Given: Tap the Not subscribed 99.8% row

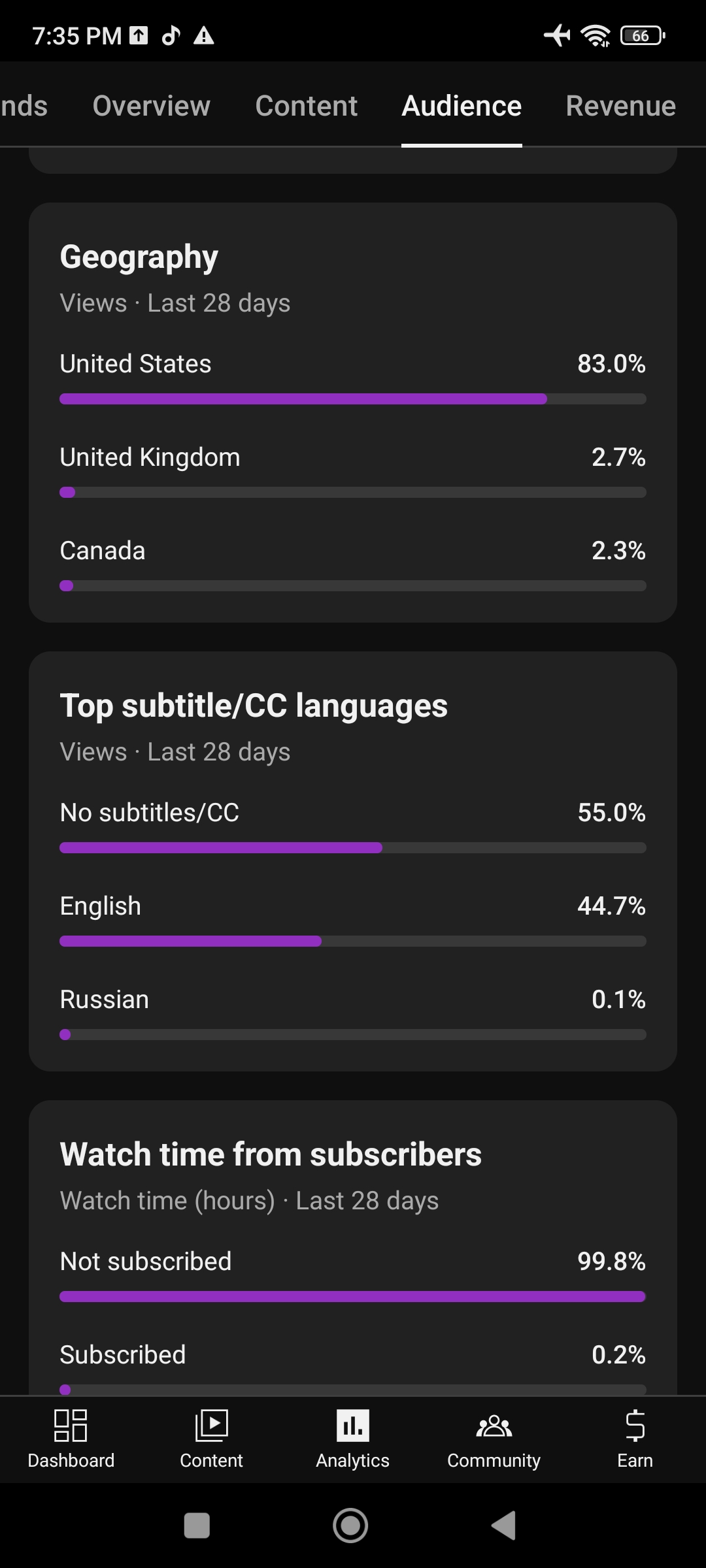Looking at the screenshot, I should (x=353, y=1275).
